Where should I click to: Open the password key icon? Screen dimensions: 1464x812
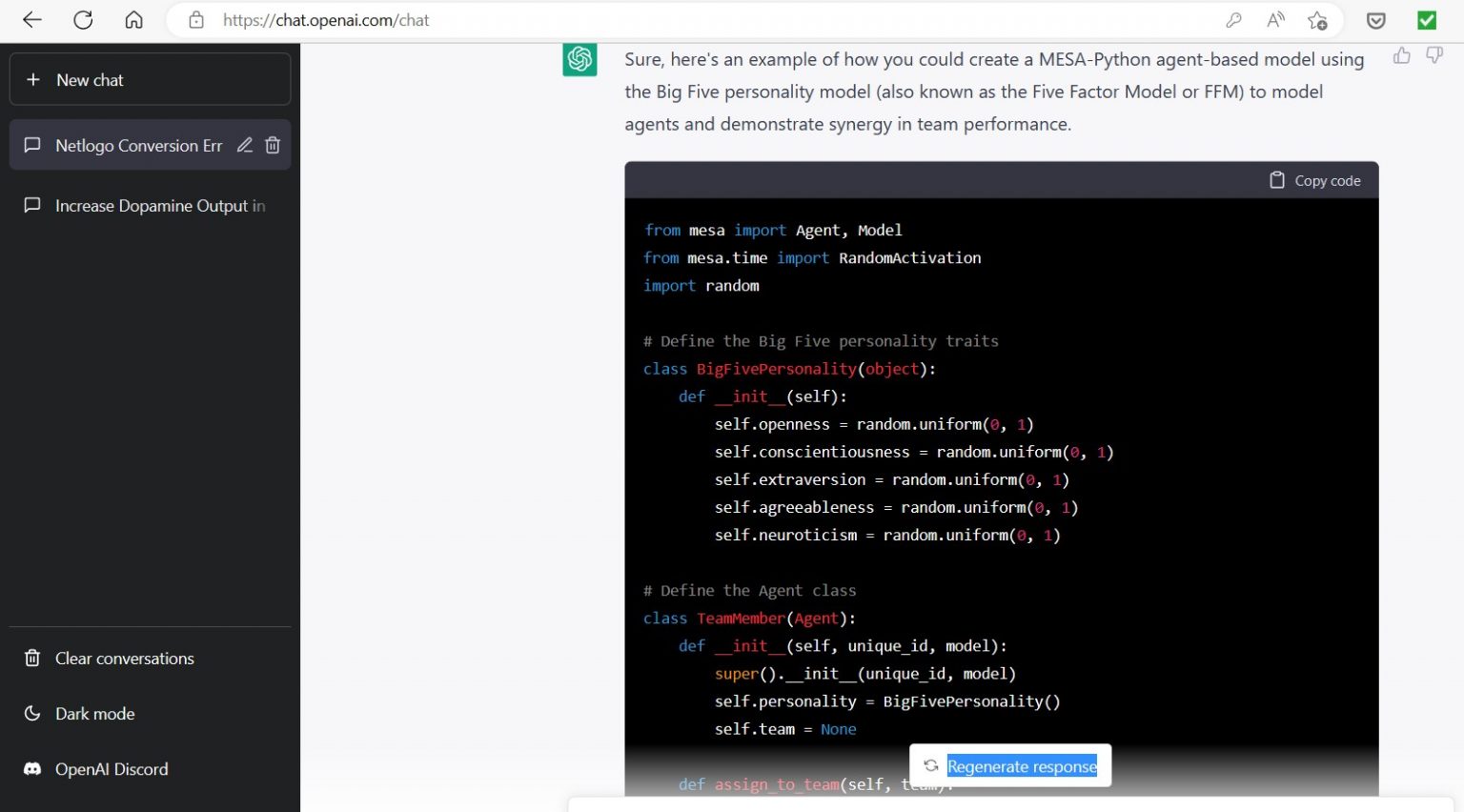(x=1233, y=20)
